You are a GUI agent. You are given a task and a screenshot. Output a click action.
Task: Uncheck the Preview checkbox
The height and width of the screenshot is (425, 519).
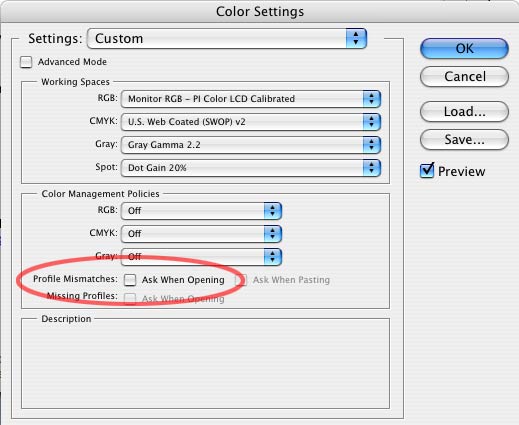pos(427,171)
